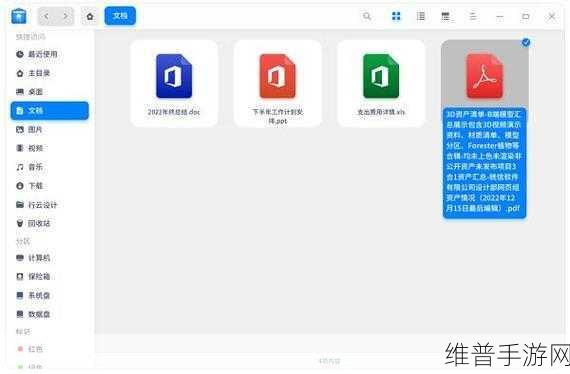570x374 pixels.
Task: Click the file manager app icon
Action: tap(19, 16)
